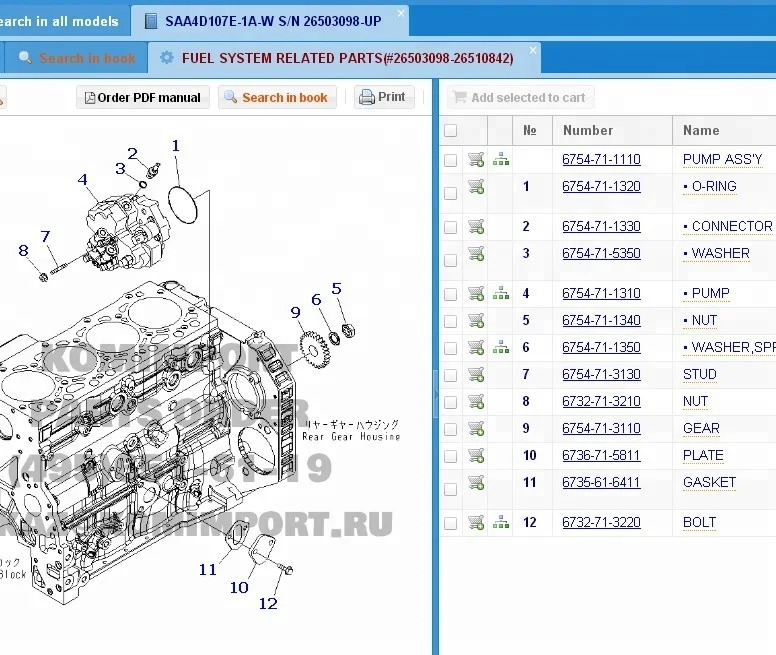Click Search in book toolbar button

(277, 97)
